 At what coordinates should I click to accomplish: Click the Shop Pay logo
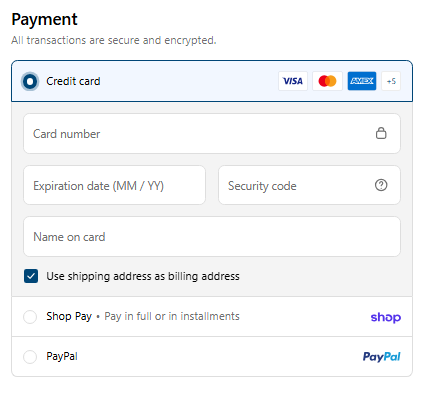click(386, 317)
